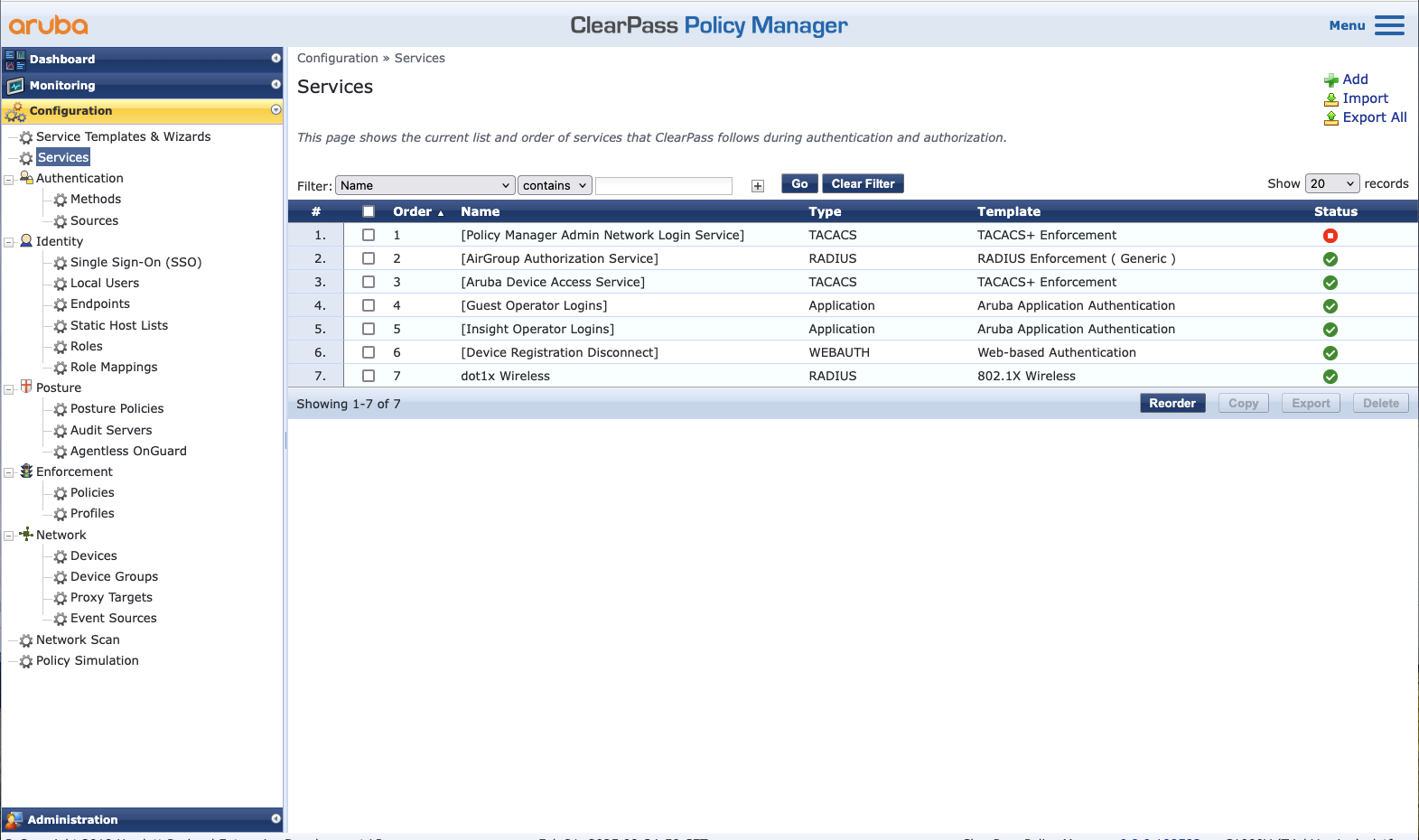Image resolution: width=1419 pixels, height=840 pixels.
Task: Click the Go filter button
Action: coord(800,183)
